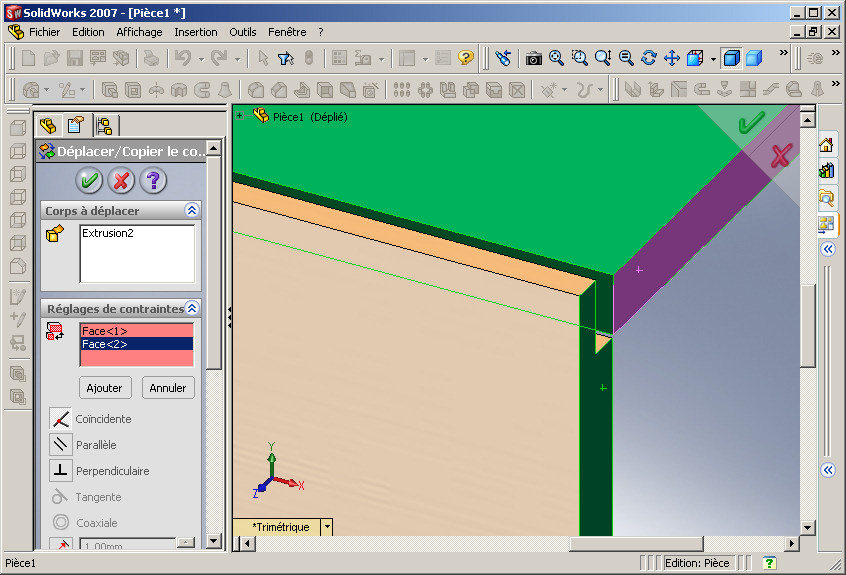Open the purple help question mark
Screen dimensions: 846x575
pos(153,180)
